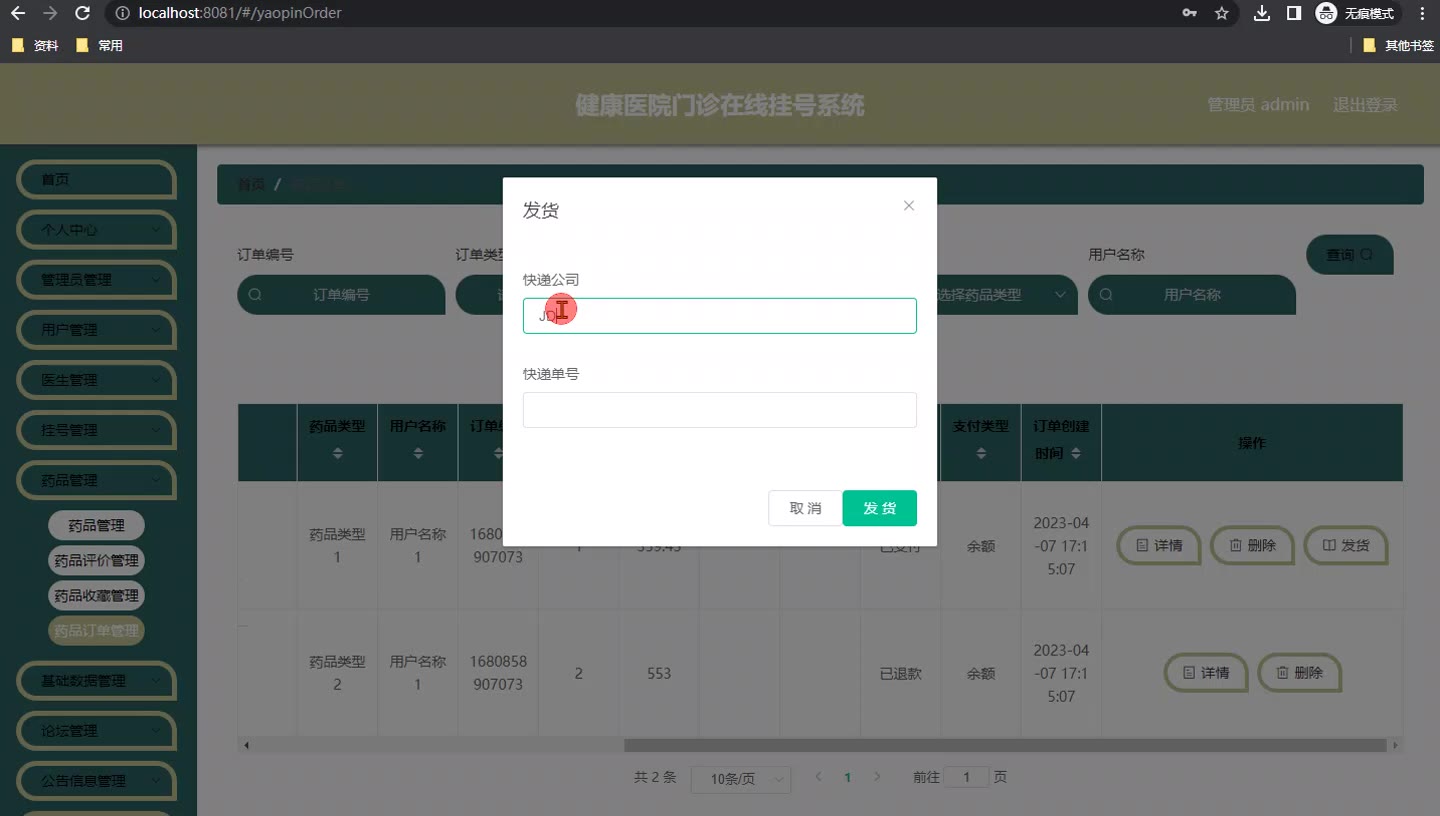
Task: Click the 前往 page number input
Action: 967,777
